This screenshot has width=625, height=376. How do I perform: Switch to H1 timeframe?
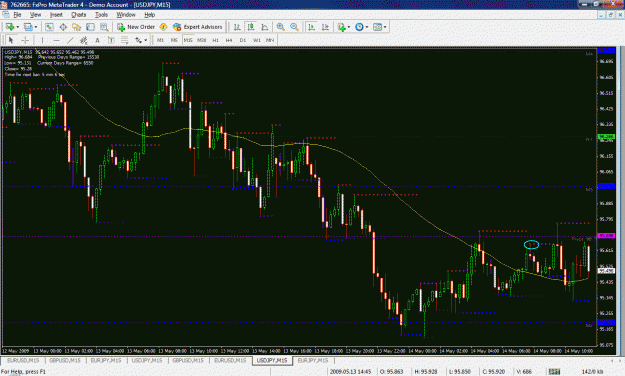point(215,40)
